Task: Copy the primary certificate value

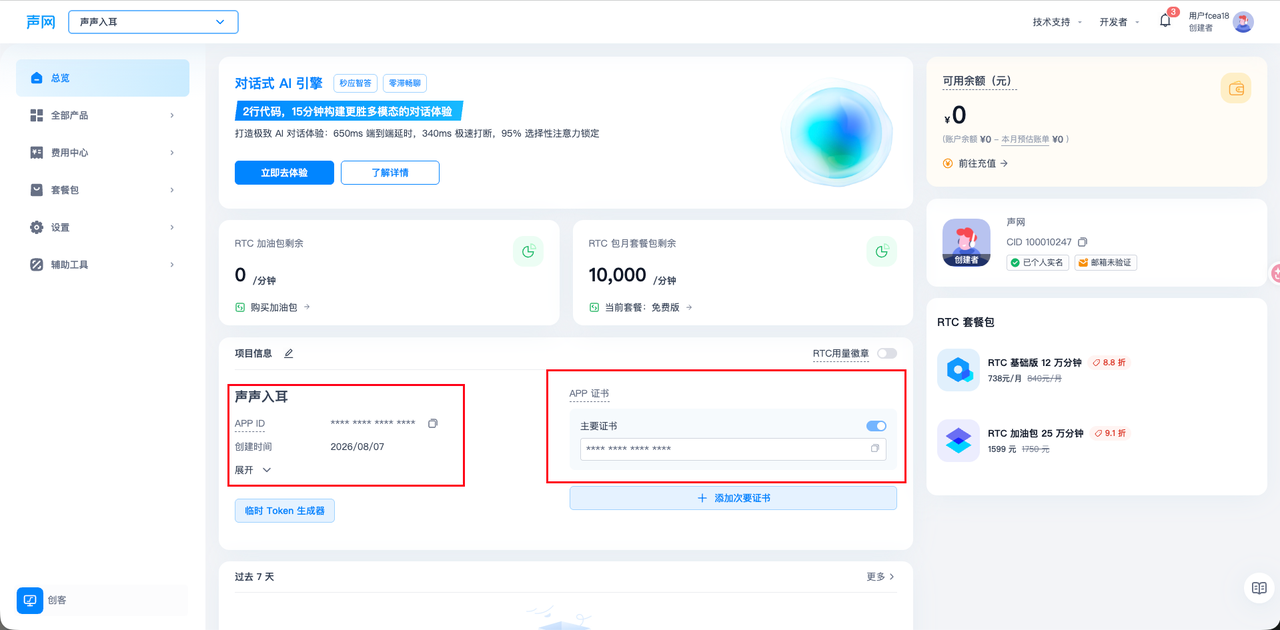Action: pos(875,449)
